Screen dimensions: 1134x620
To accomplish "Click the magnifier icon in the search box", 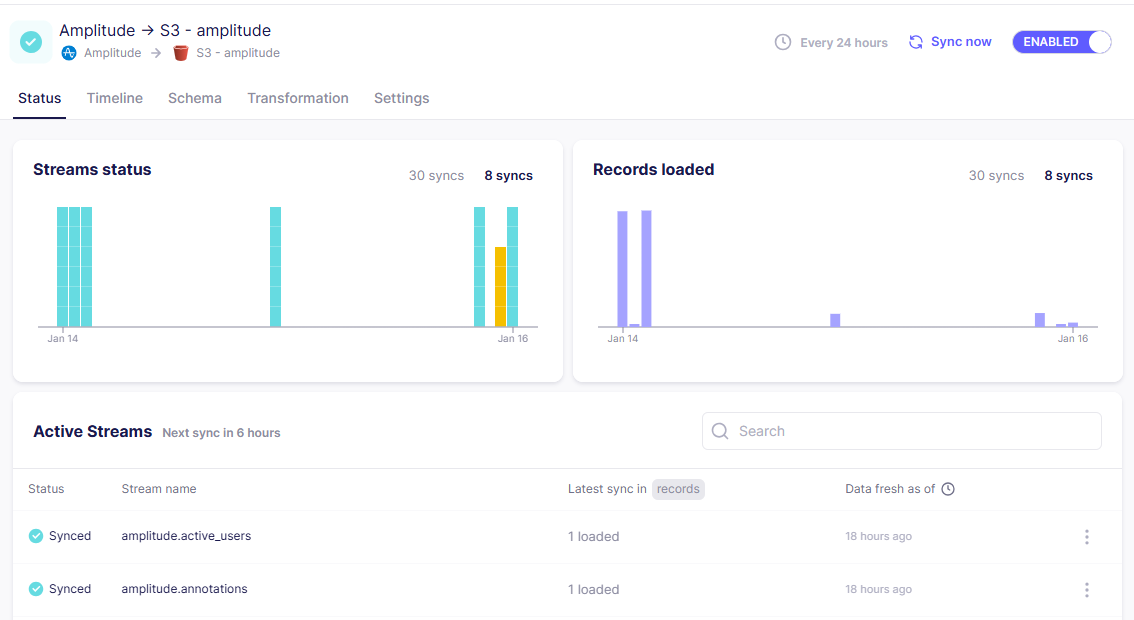I will click(x=720, y=431).
